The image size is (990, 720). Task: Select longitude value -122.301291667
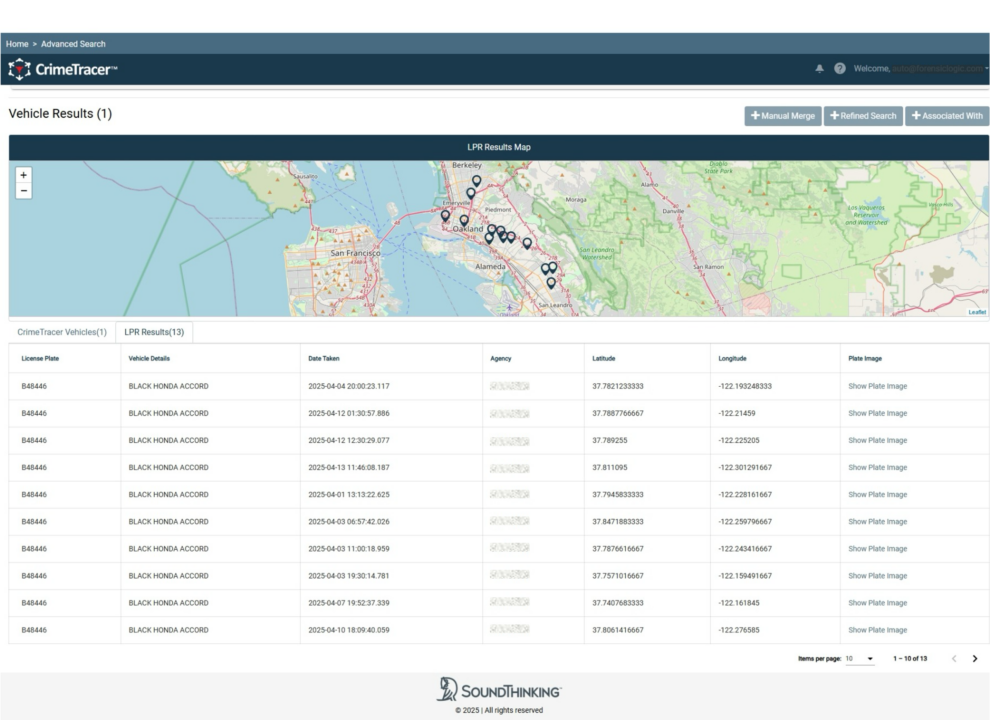coord(745,468)
